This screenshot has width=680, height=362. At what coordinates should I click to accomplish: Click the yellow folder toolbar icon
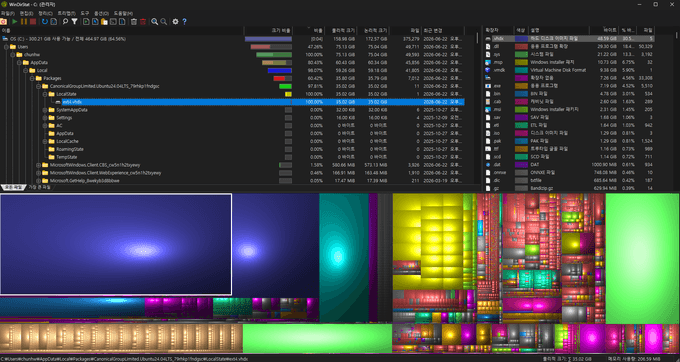(104, 21)
